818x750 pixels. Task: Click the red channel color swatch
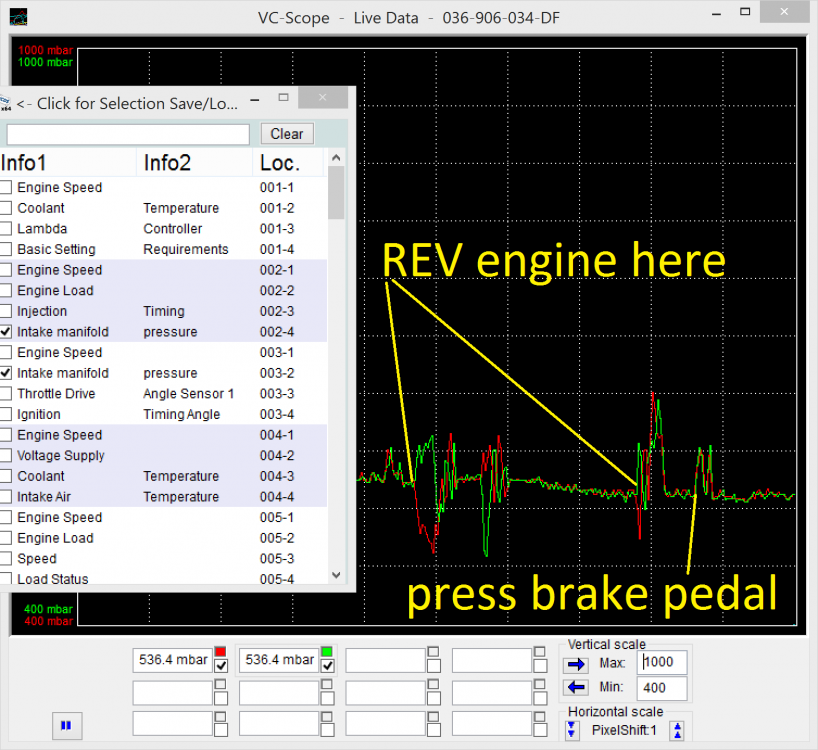tap(221, 652)
